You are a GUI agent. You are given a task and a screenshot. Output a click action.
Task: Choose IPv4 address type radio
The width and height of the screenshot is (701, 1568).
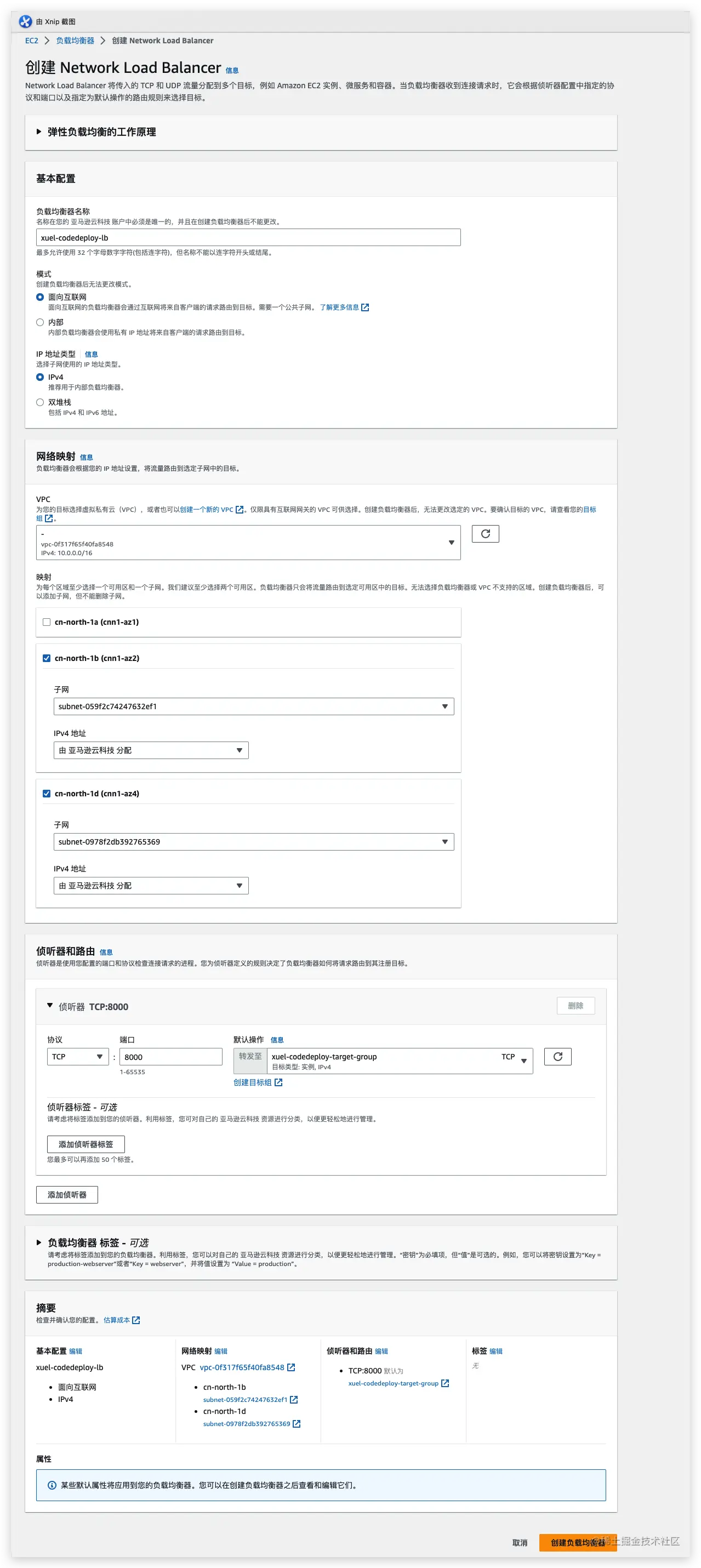click(x=40, y=378)
